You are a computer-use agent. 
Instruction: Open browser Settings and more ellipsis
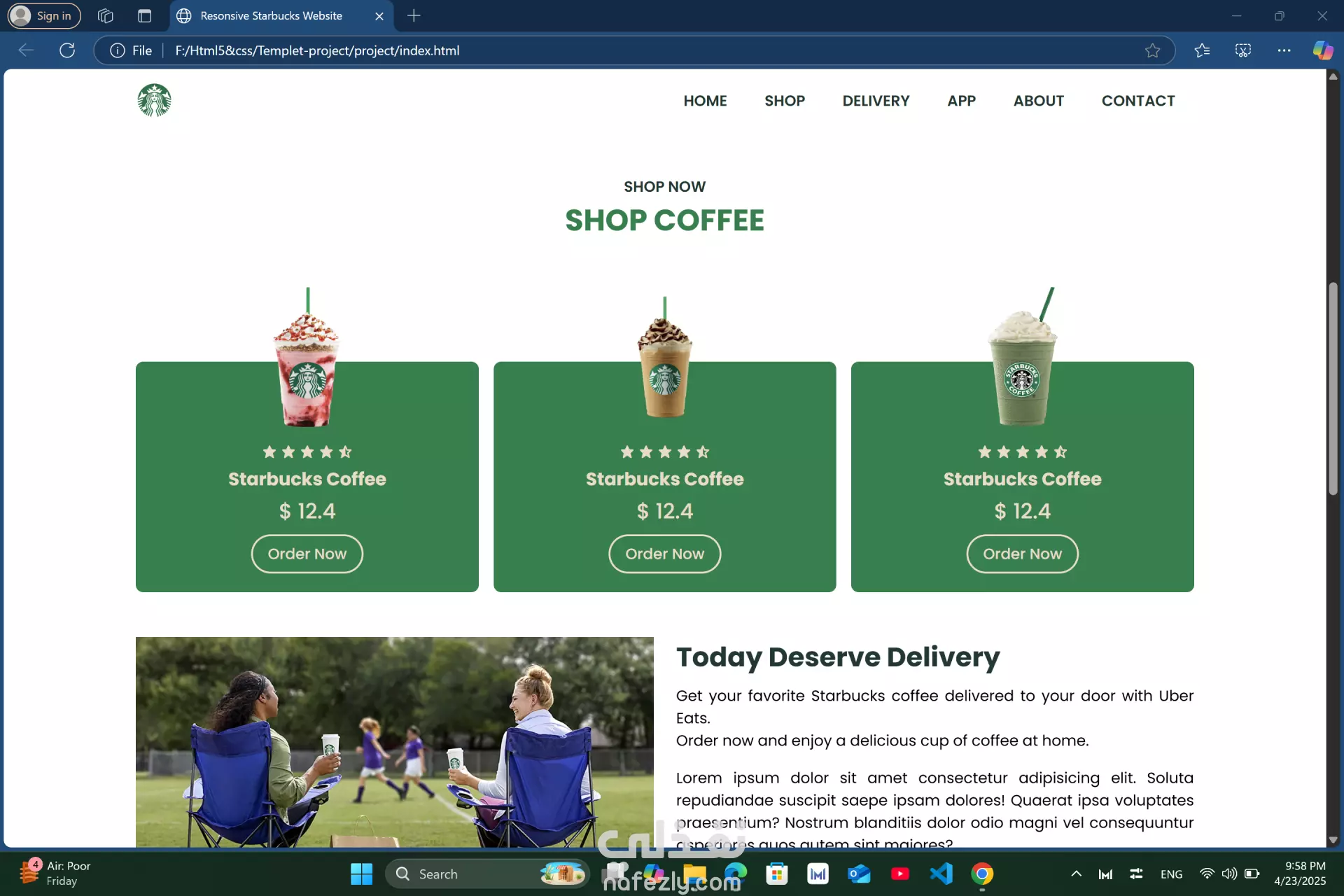click(1284, 50)
